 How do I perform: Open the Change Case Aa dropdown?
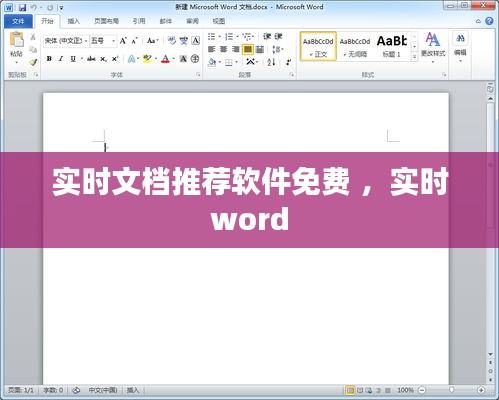pos(153,41)
